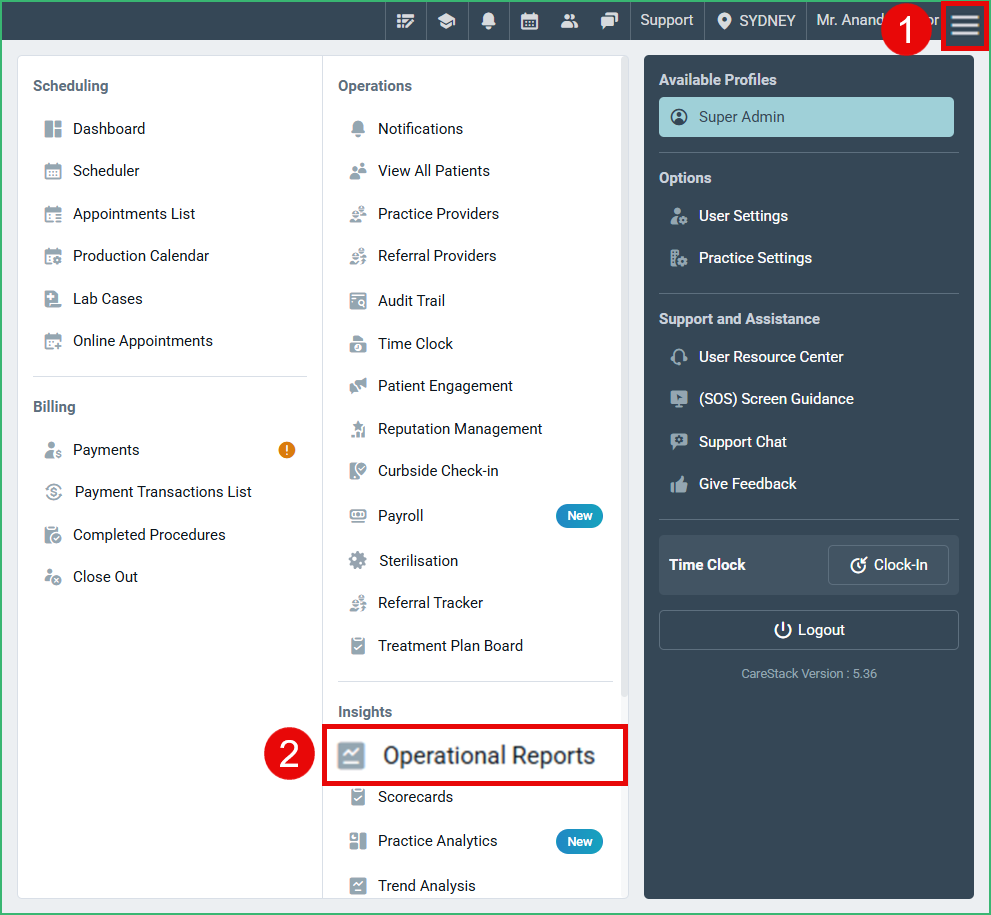Viewport: 991px width, 915px height.
Task: Open the Mr. Anand user name in top bar
Action: [x=849, y=20]
